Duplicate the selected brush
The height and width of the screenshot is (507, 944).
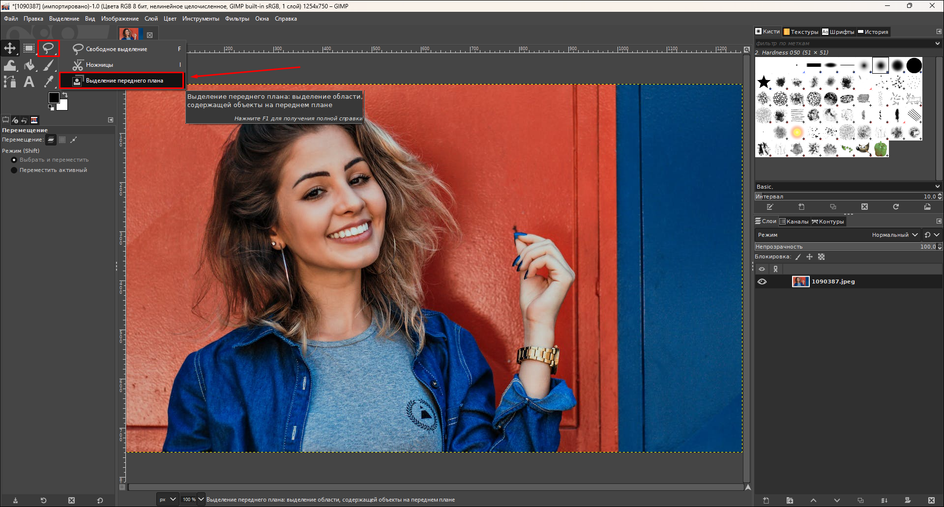coord(833,207)
